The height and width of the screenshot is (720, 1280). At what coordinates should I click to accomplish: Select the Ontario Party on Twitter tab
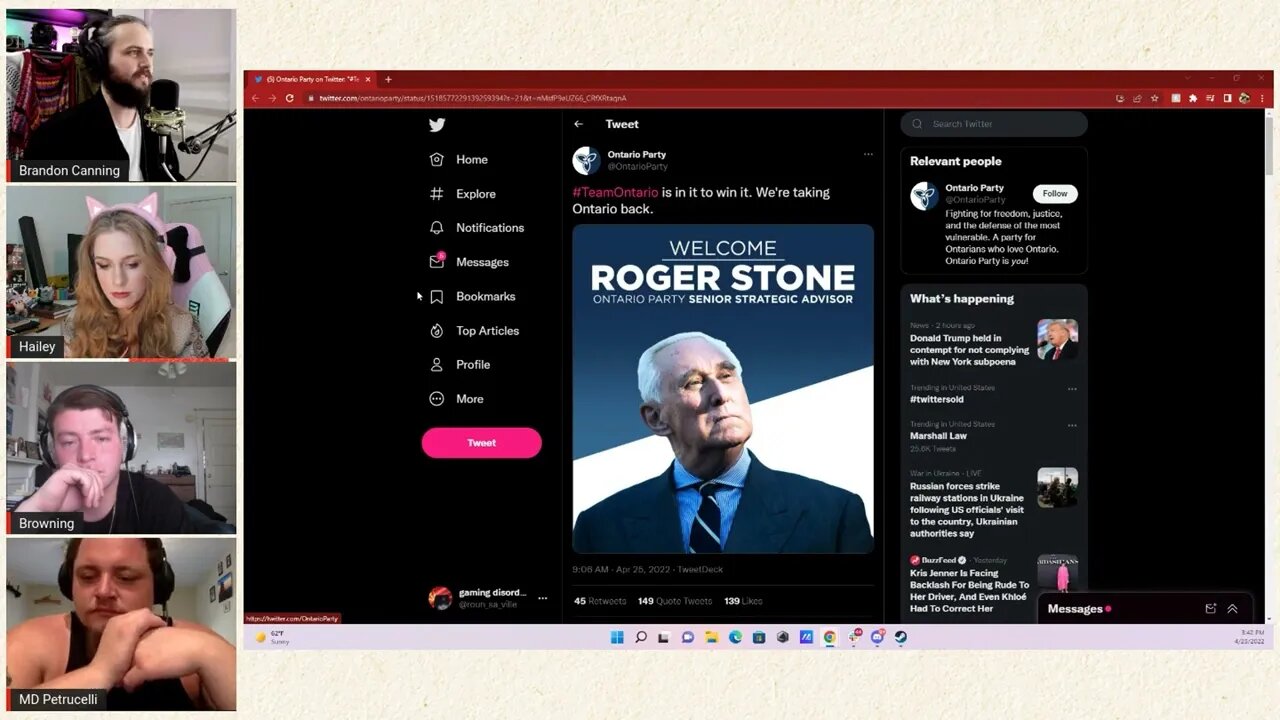click(310, 79)
